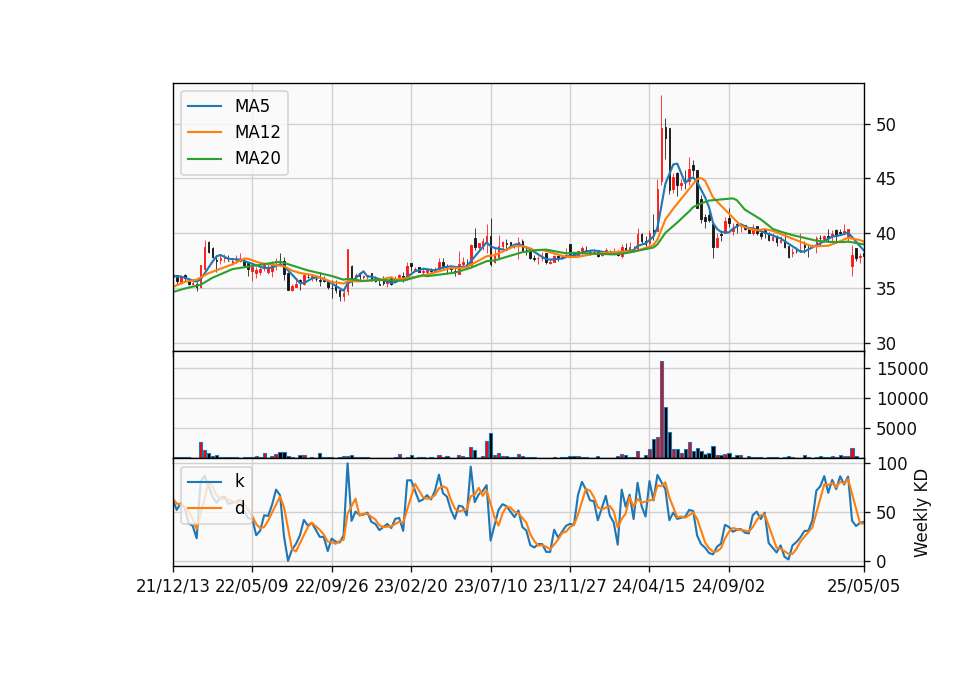
Task: Click the 25/05/05 date axis label
Action: 864,586
